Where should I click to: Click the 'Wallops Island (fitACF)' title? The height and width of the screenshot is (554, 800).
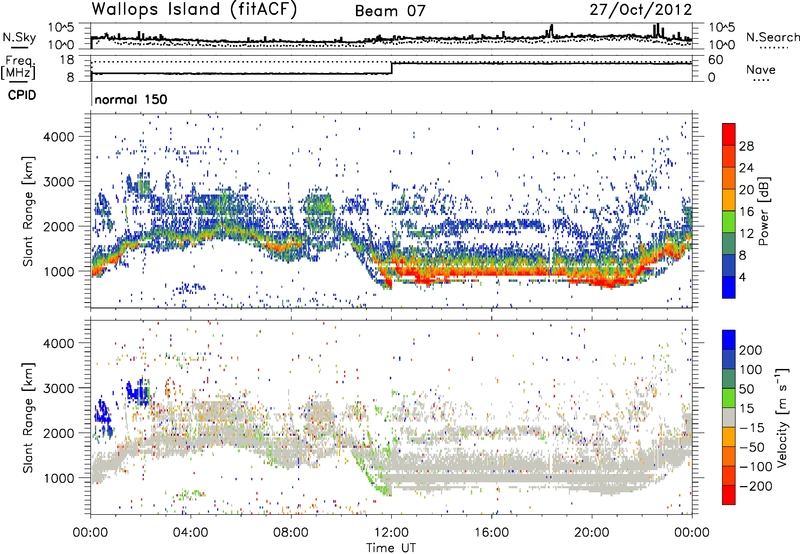(194, 9)
